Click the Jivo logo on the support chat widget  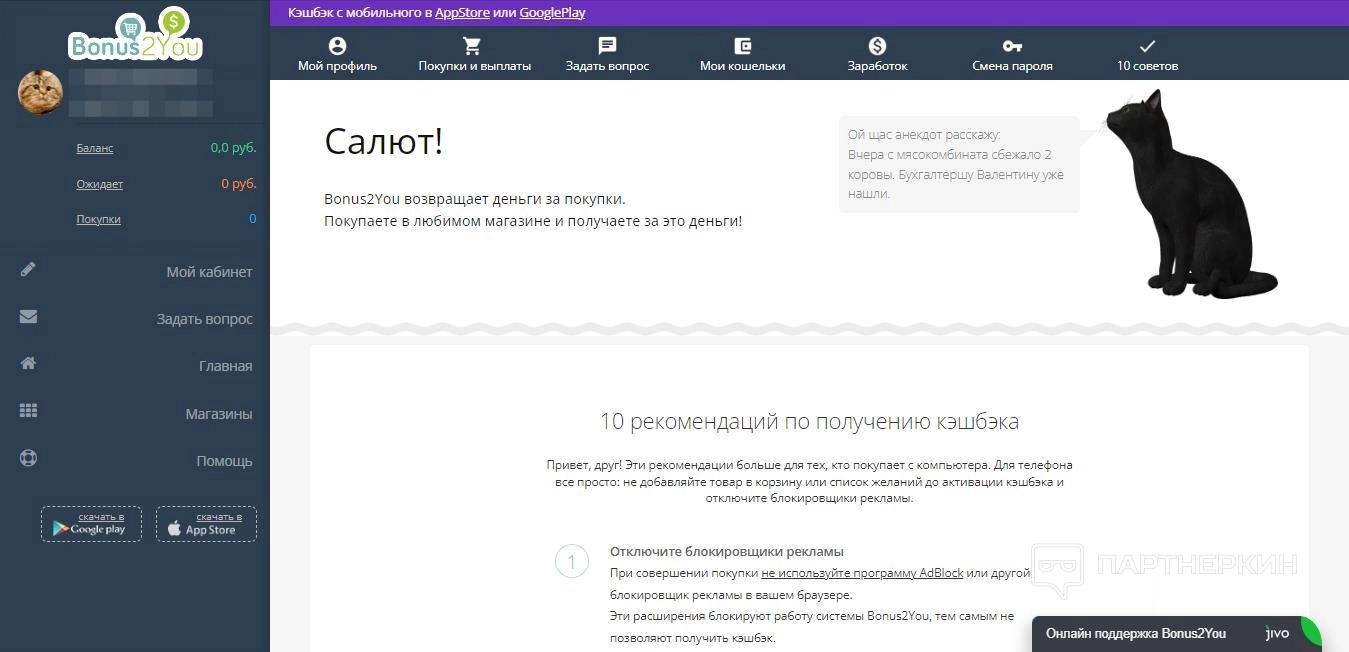coord(1278,634)
